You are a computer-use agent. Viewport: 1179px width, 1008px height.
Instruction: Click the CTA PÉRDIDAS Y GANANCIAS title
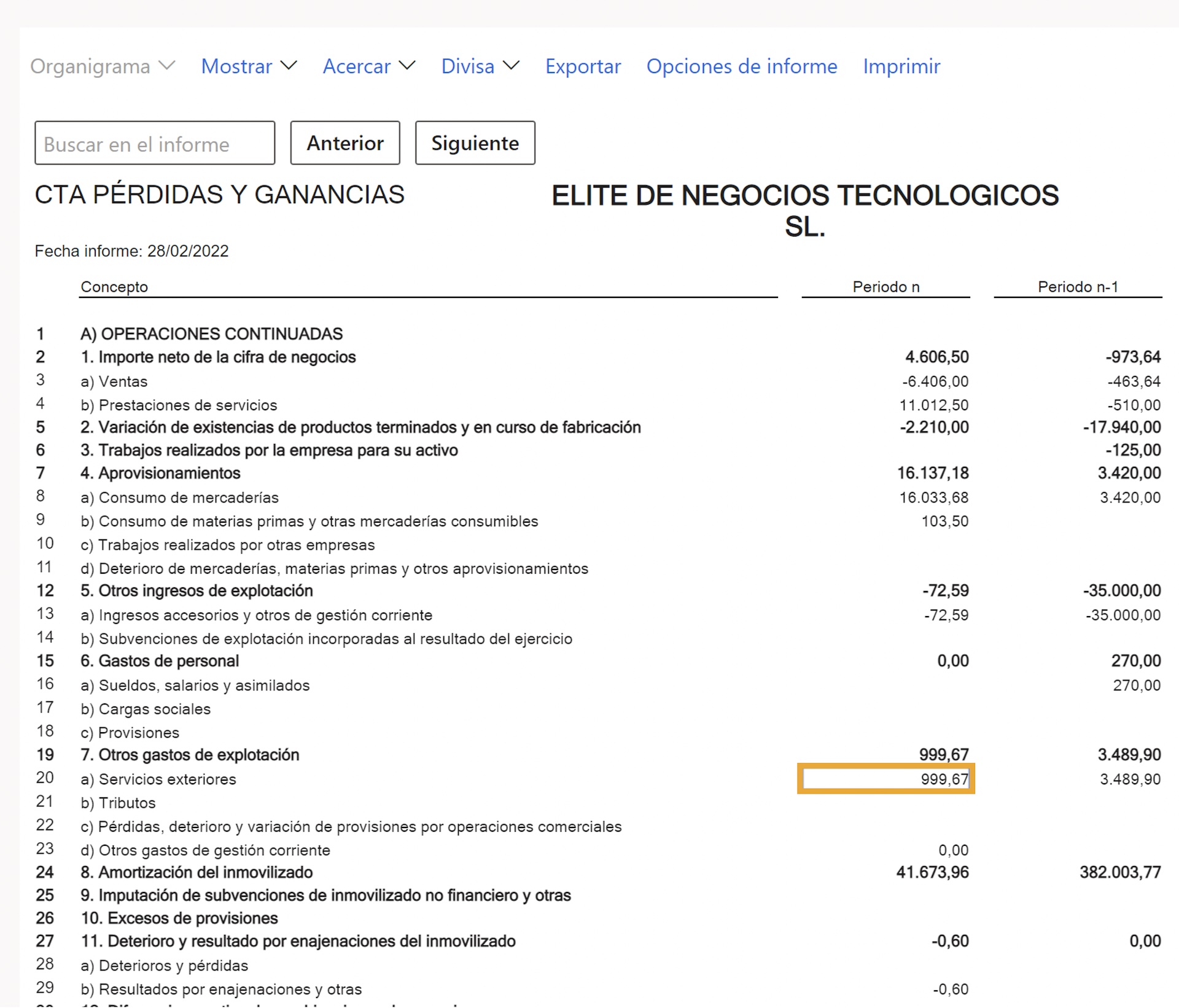point(220,195)
